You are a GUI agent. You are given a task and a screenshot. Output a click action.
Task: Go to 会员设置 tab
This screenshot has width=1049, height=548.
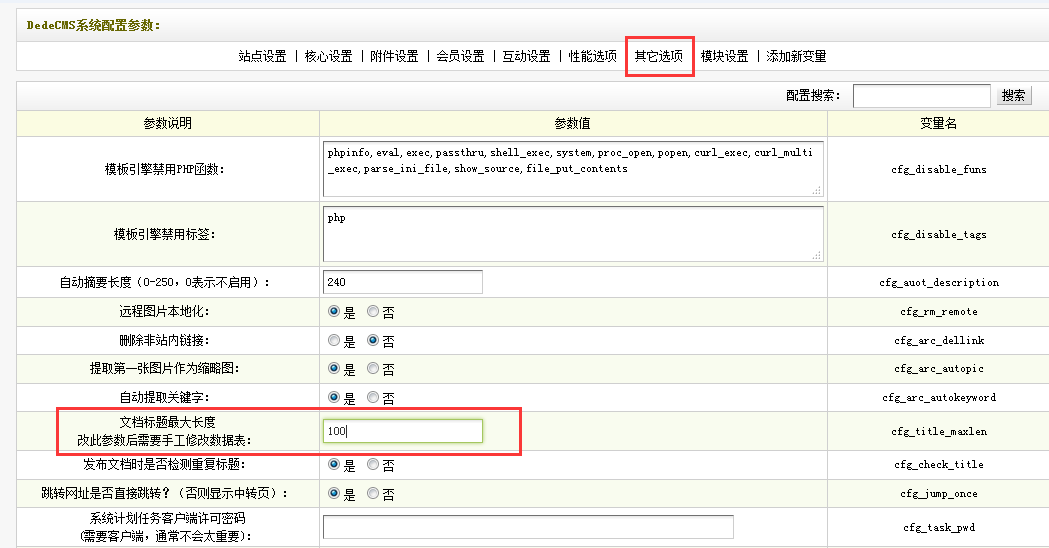pos(460,57)
